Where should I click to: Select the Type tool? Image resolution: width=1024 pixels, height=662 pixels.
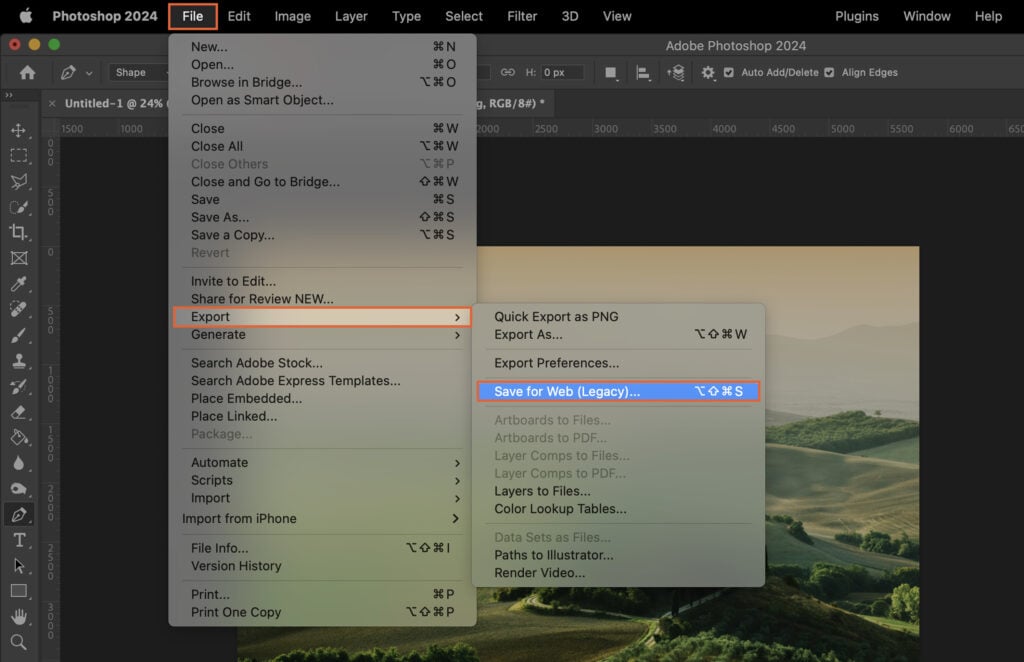[x=20, y=540]
